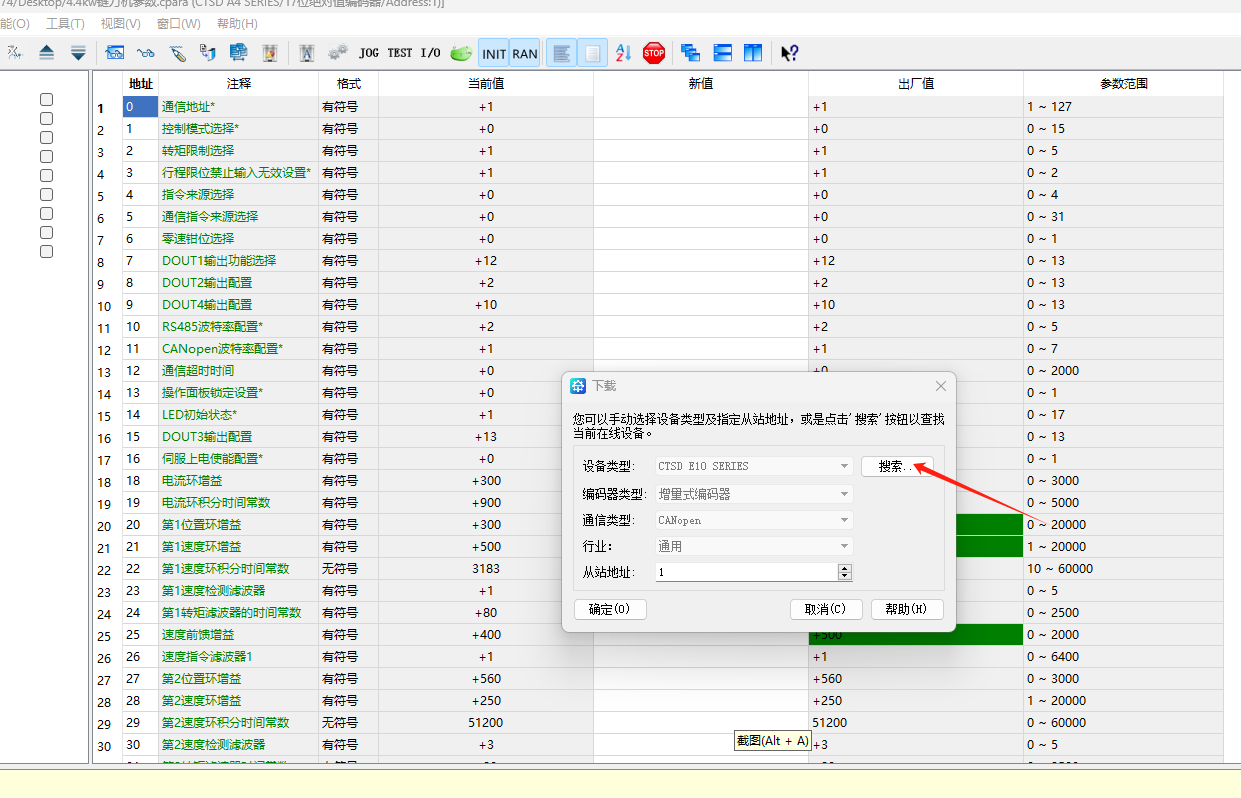Screen dimensions: 1241x798
Task: Click the blue monitor toolbar icon after separator
Action: point(115,53)
